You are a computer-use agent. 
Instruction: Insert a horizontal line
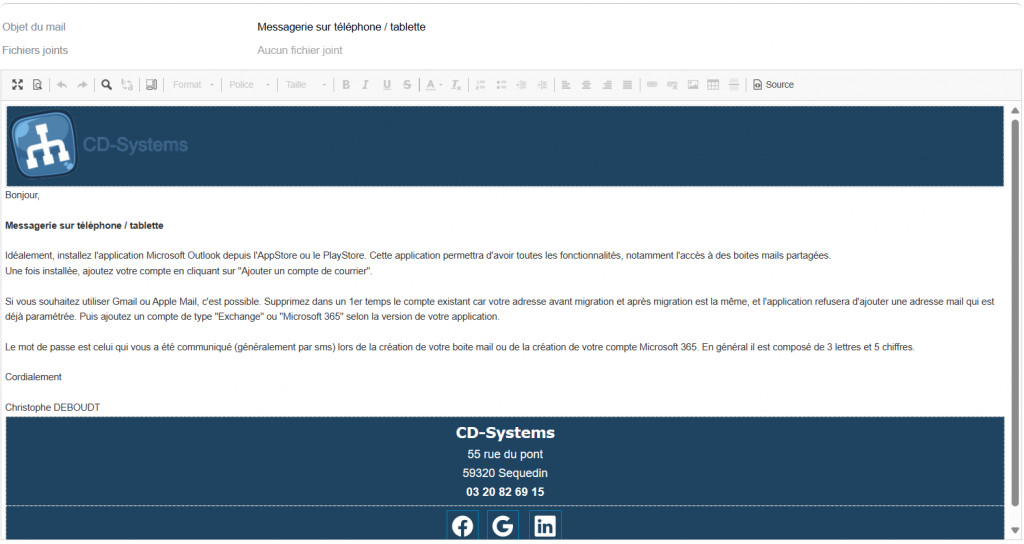(x=734, y=85)
